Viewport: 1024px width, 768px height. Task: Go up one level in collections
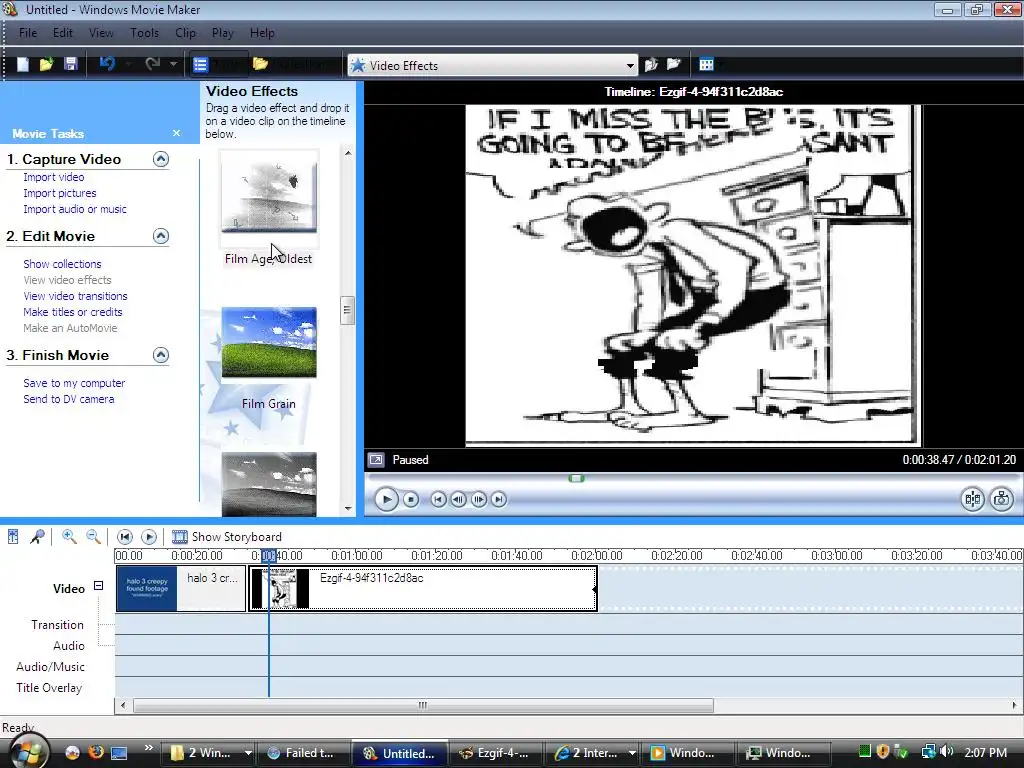coord(651,64)
